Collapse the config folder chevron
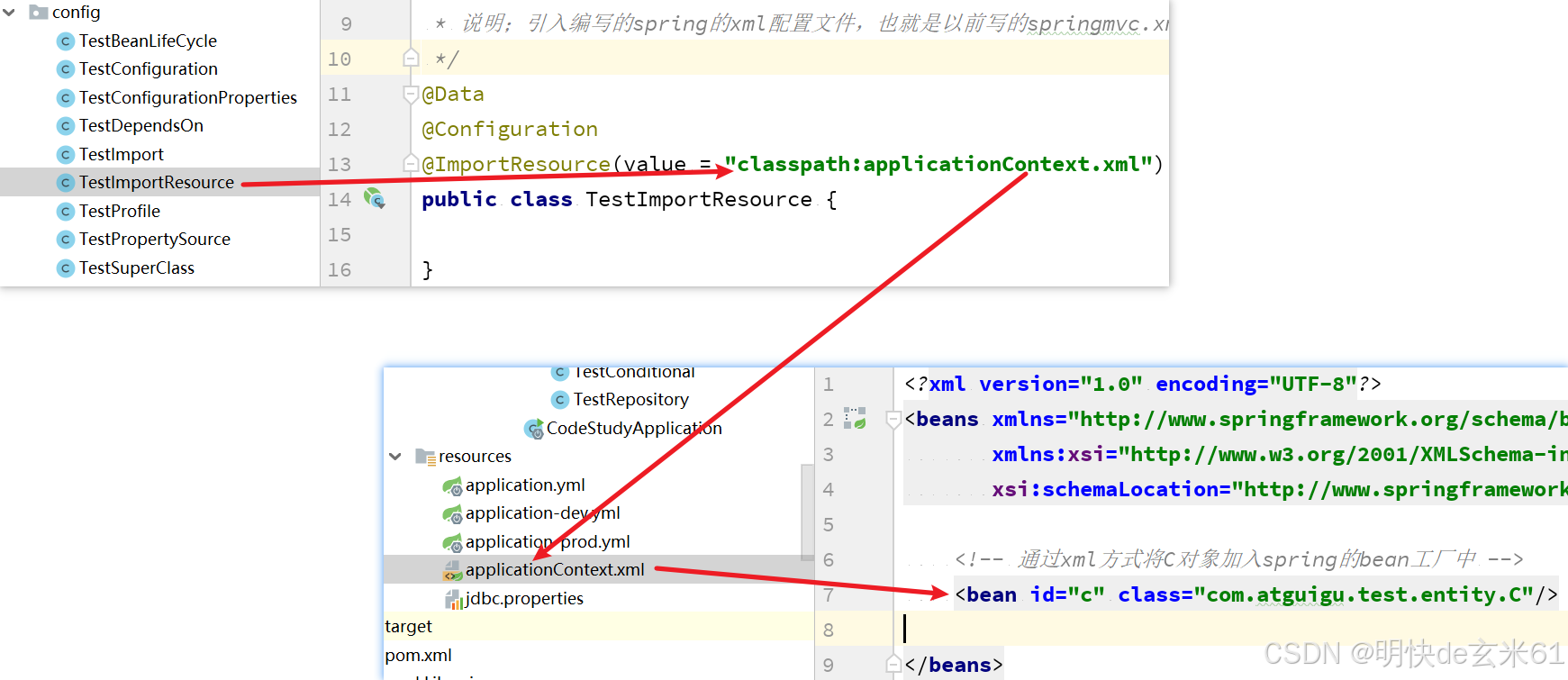Viewport: 1568px width, 680px height. [9, 13]
